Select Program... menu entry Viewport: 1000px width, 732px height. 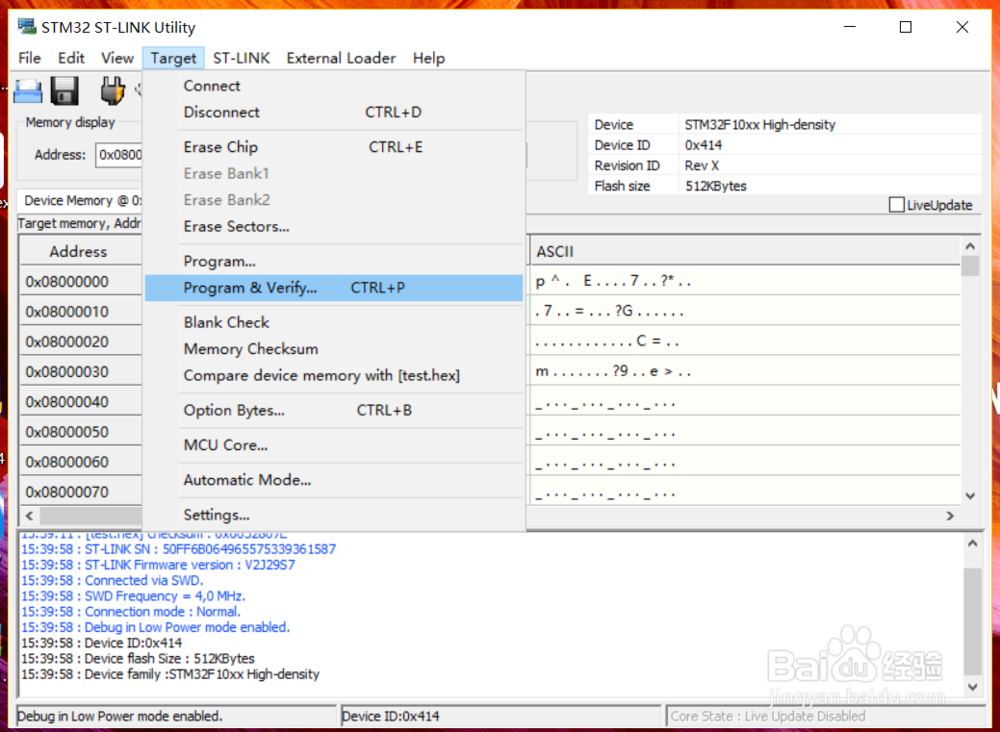(334, 261)
